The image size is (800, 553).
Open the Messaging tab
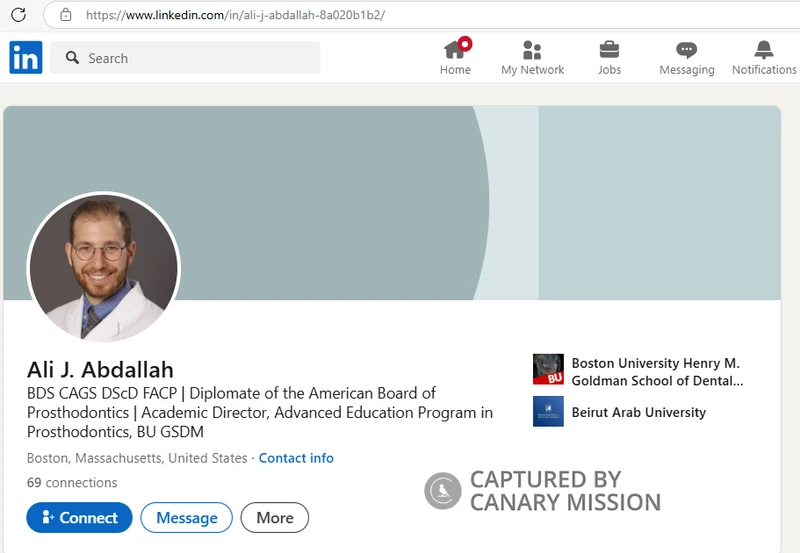[687, 58]
